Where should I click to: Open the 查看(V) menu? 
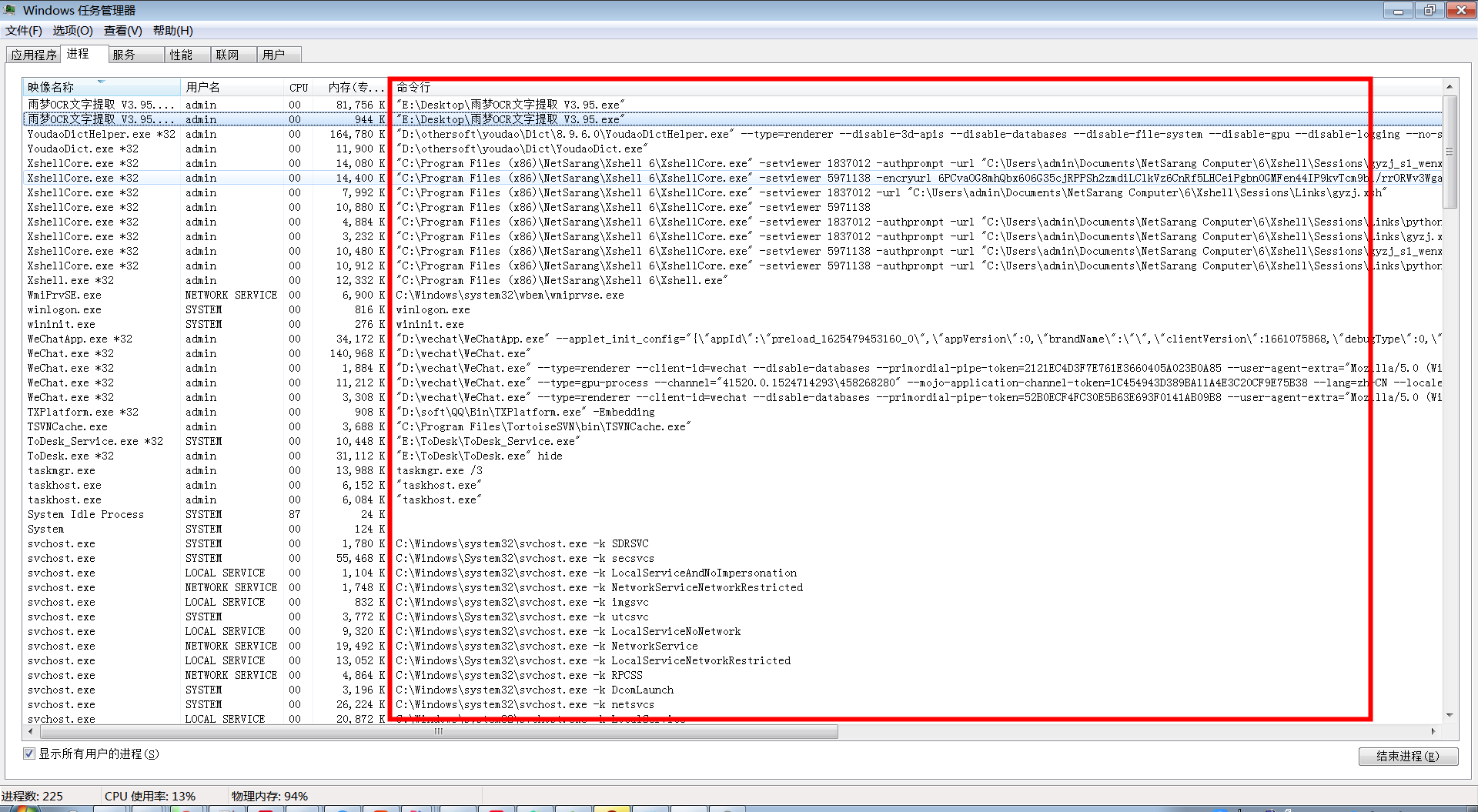click(123, 31)
